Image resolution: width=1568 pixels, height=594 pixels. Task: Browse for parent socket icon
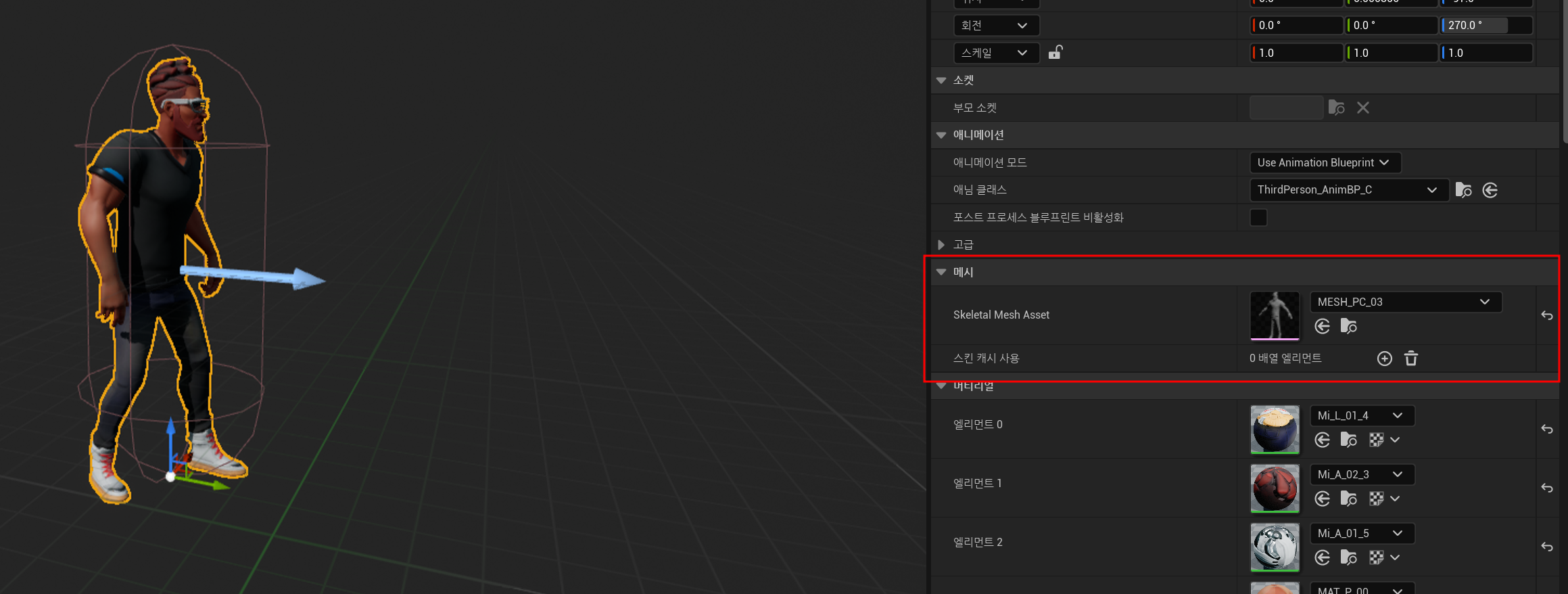pyautogui.click(x=1336, y=108)
